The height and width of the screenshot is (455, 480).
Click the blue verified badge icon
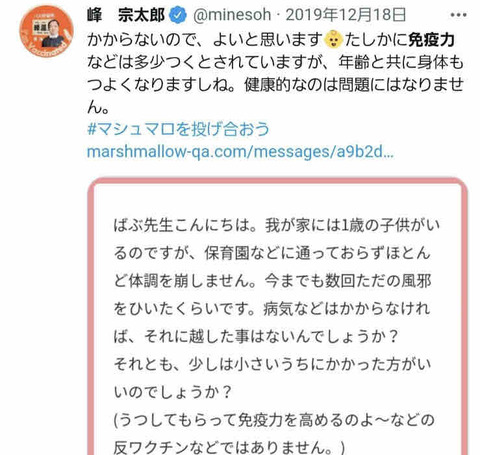178,15
